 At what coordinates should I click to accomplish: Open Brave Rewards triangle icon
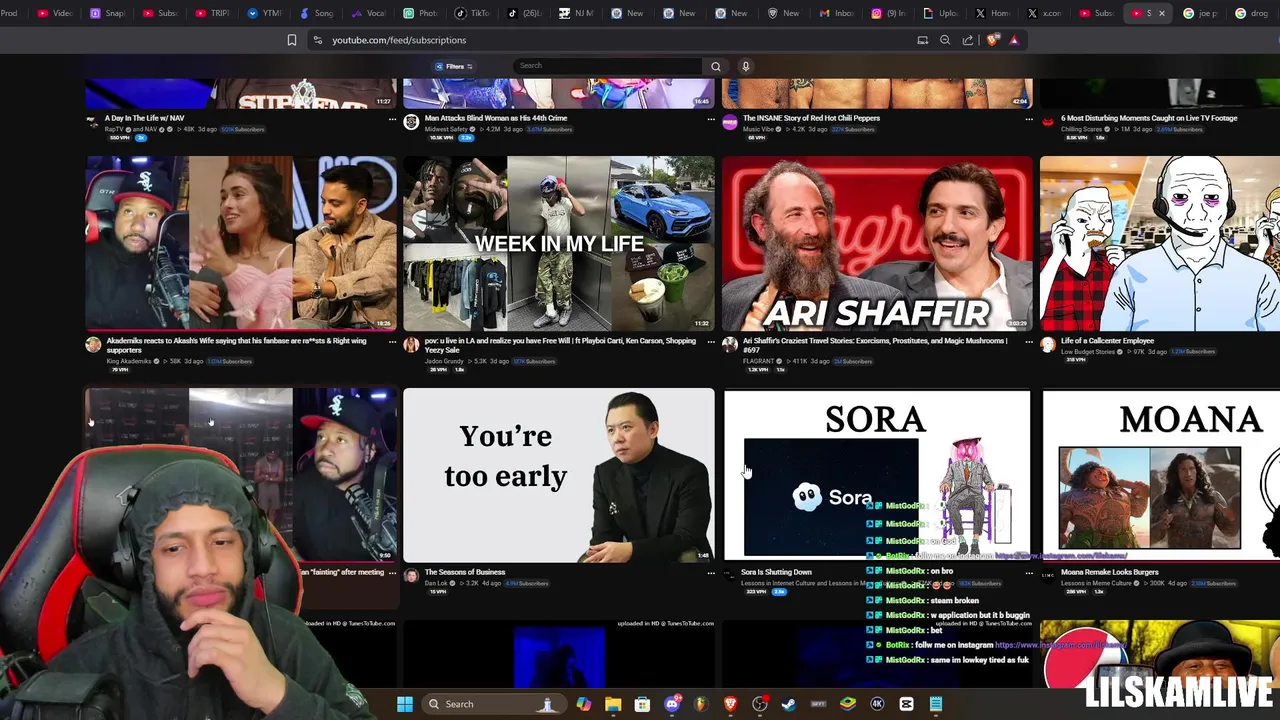[x=1014, y=40]
